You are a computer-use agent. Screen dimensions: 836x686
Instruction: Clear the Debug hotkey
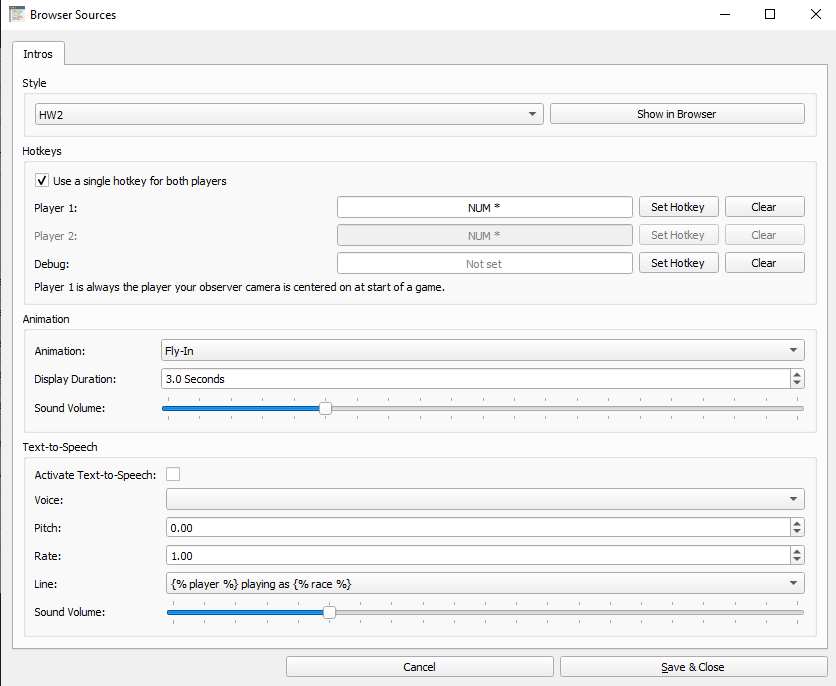[764, 262]
